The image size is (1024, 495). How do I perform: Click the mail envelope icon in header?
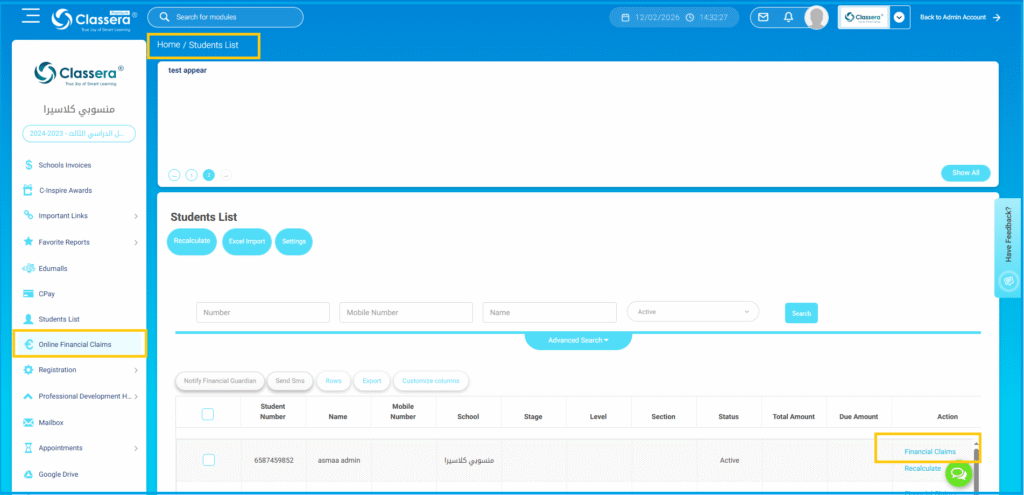pos(764,17)
